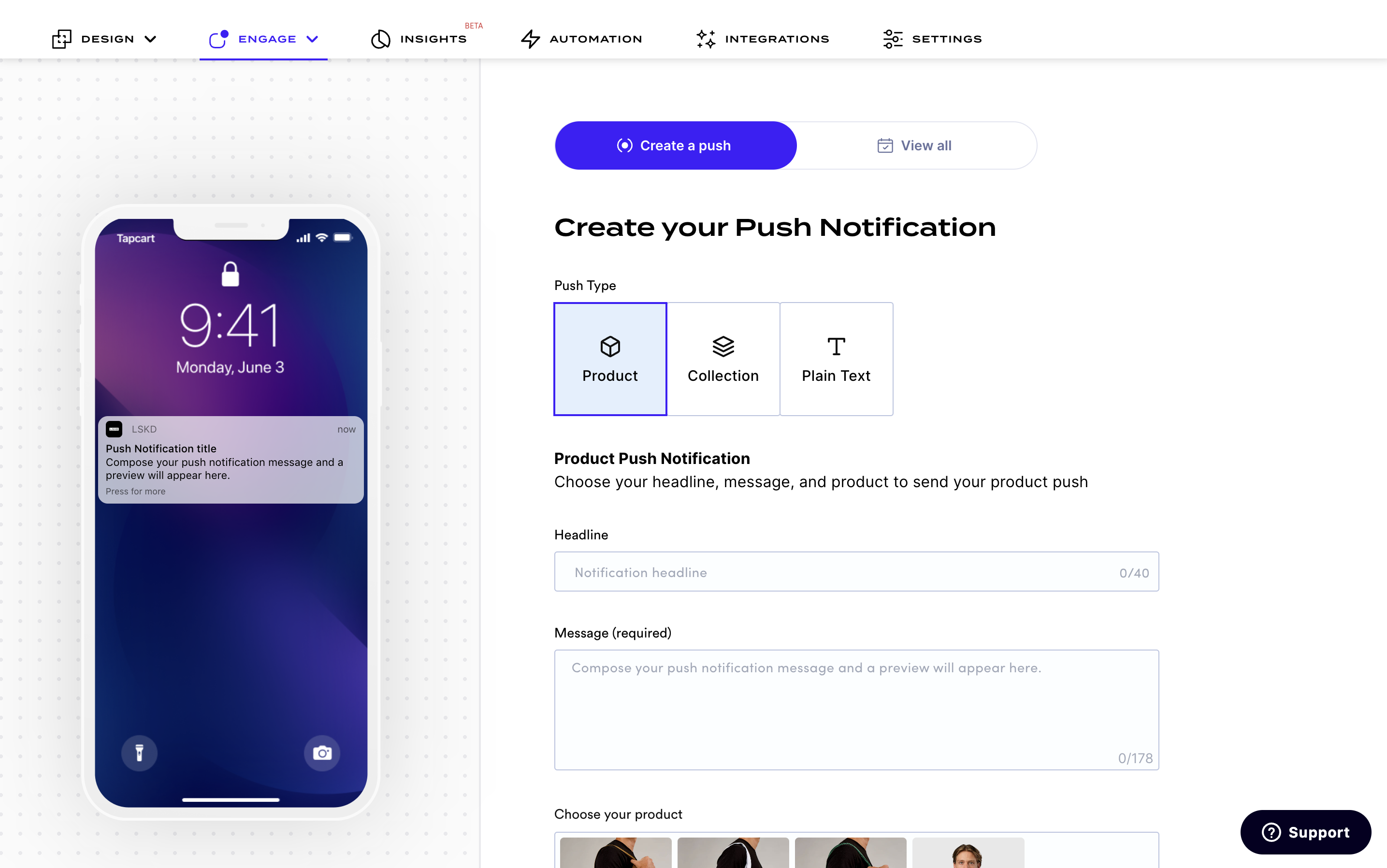Click the Design navigation icon
1387x868 pixels.
tap(62, 38)
